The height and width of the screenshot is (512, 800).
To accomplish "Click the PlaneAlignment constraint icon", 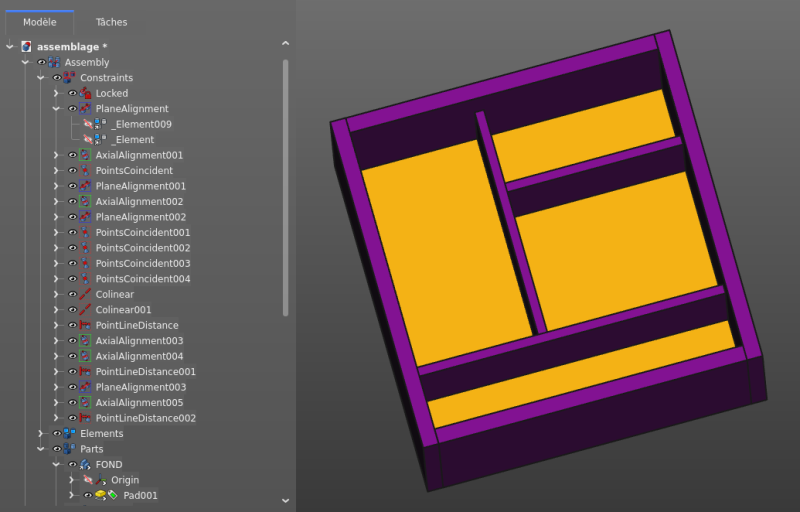I will pyautogui.click(x=85, y=109).
